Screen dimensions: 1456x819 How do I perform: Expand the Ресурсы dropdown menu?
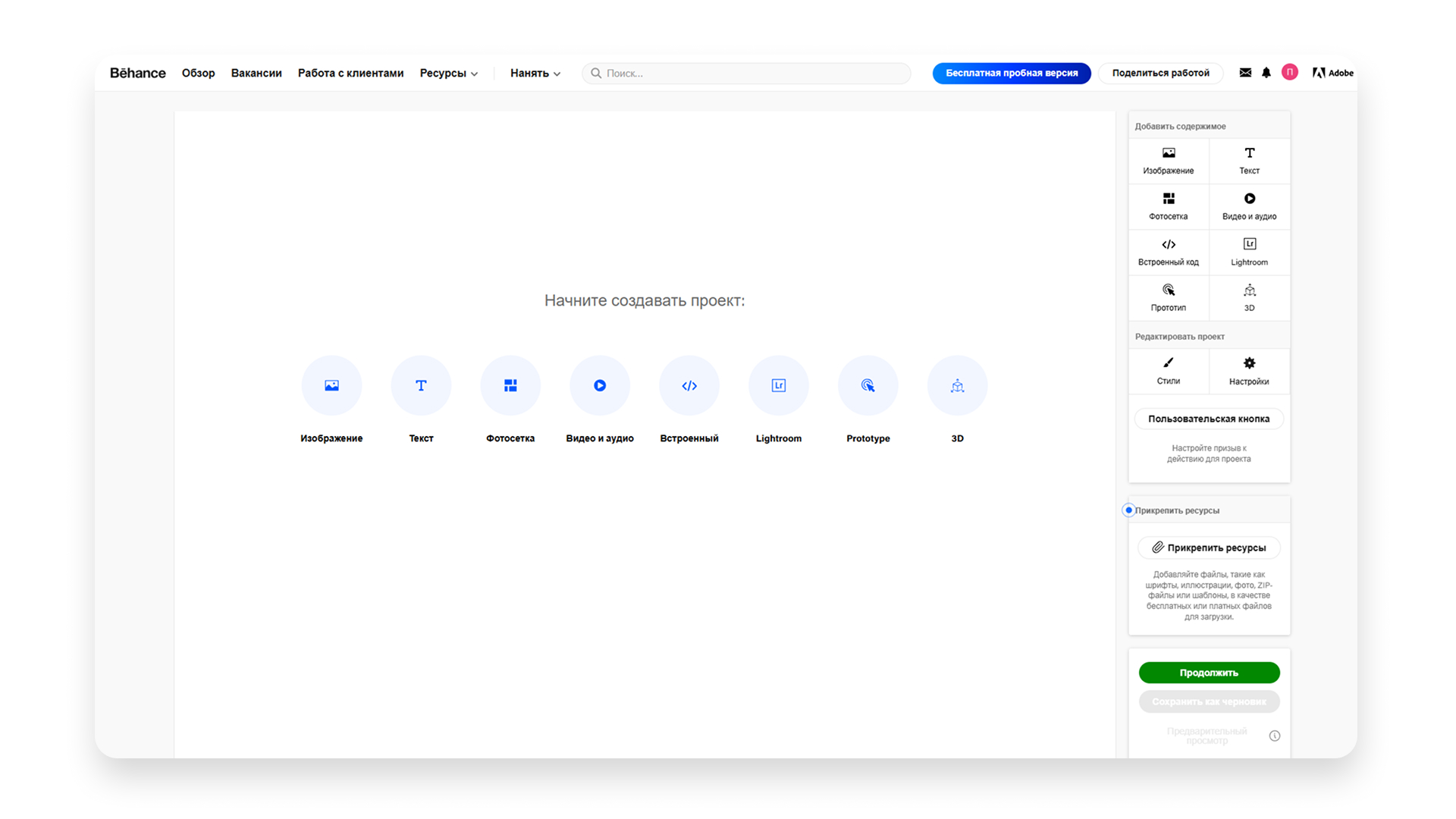pyautogui.click(x=447, y=73)
